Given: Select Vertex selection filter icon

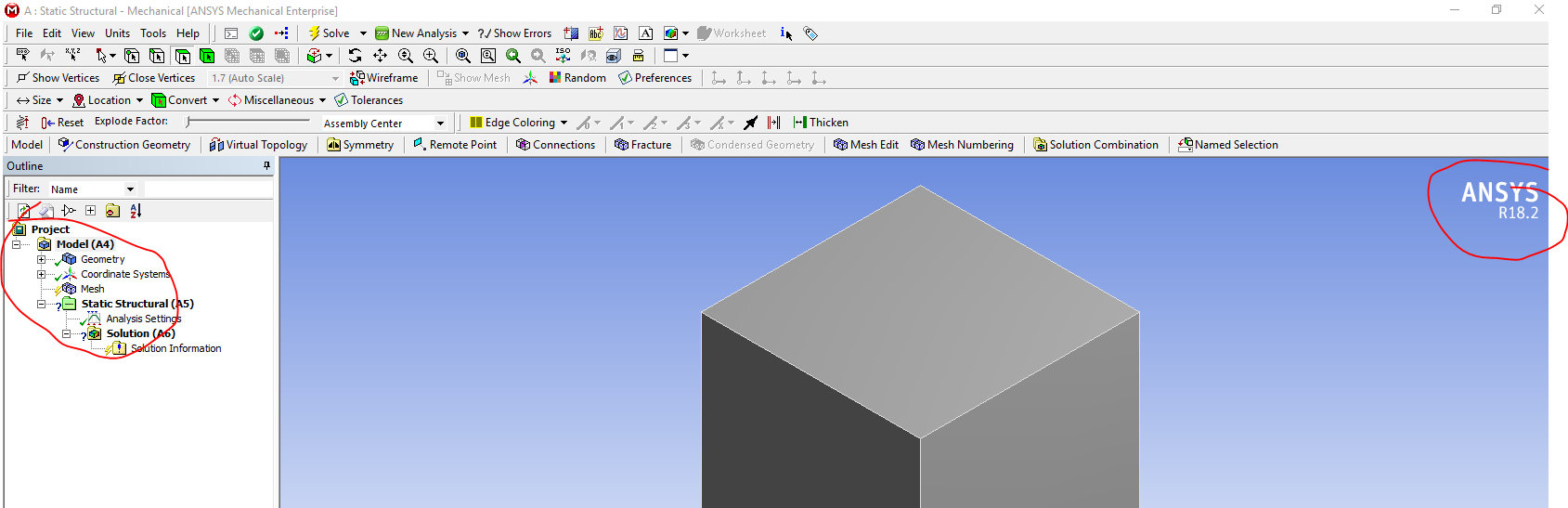Looking at the screenshot, I should coord(132,56).
